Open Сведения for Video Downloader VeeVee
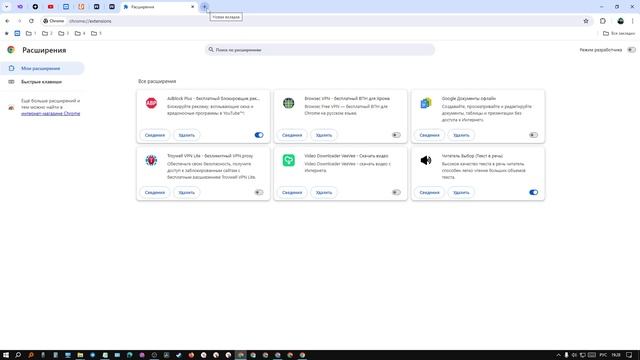The width and height of the screenshot is (640, 360). (292, 192)
